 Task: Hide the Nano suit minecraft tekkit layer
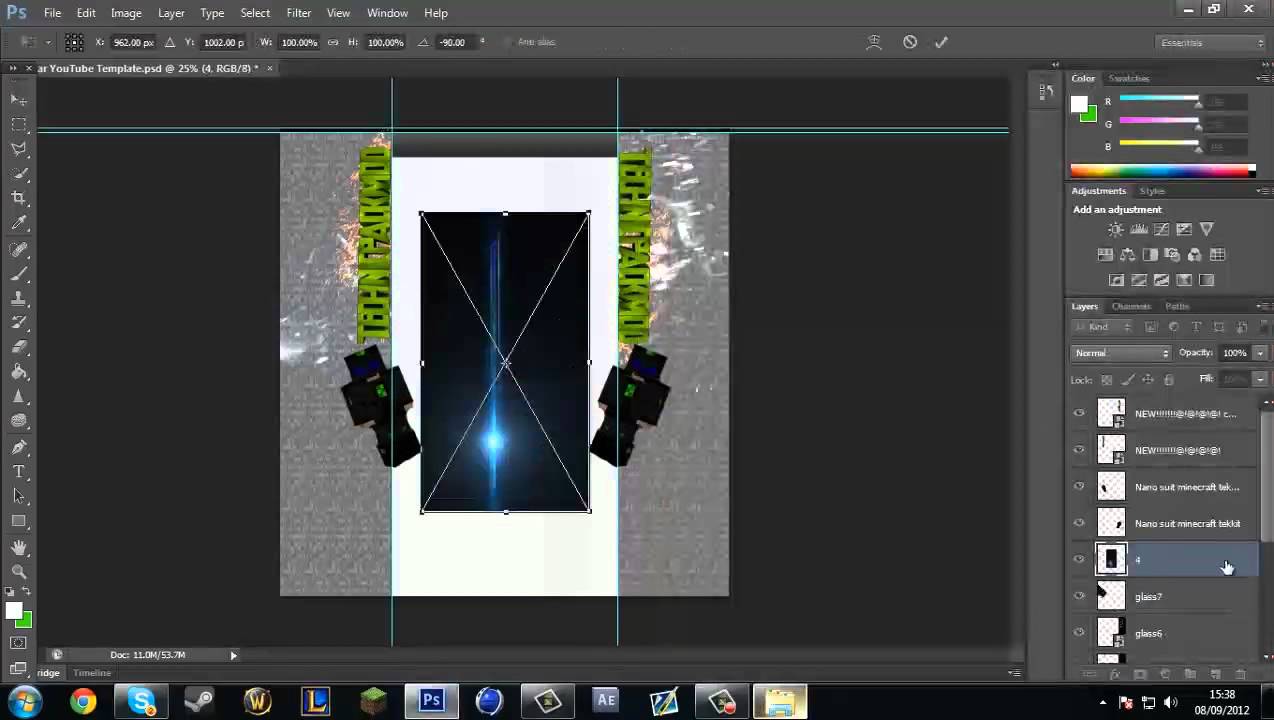click(x=1079, y=523)
